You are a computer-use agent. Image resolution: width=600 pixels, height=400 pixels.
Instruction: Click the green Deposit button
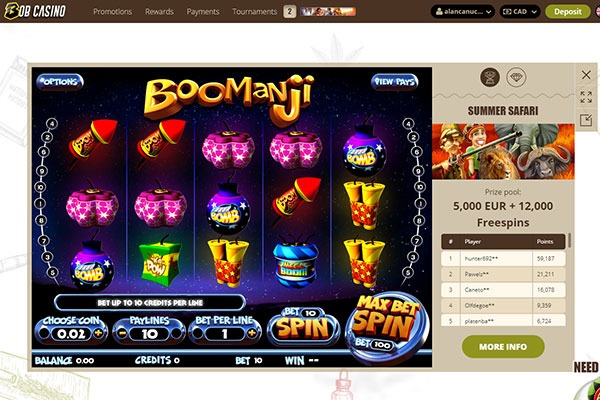point(568,11)
